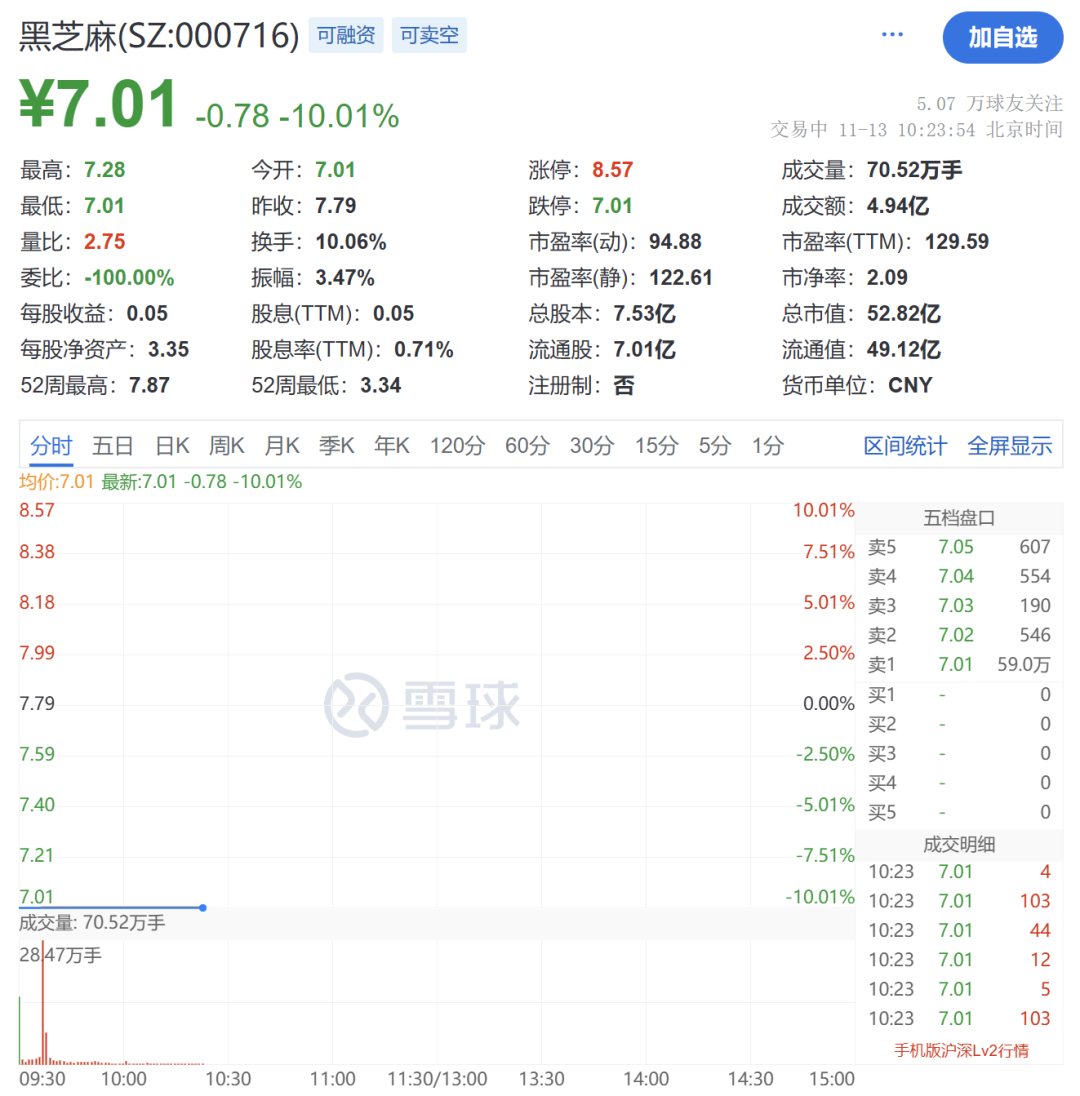This screenshot has width=1080, height=1096.
Task: Select the 月K tab
Action: [x=282, y=446]
